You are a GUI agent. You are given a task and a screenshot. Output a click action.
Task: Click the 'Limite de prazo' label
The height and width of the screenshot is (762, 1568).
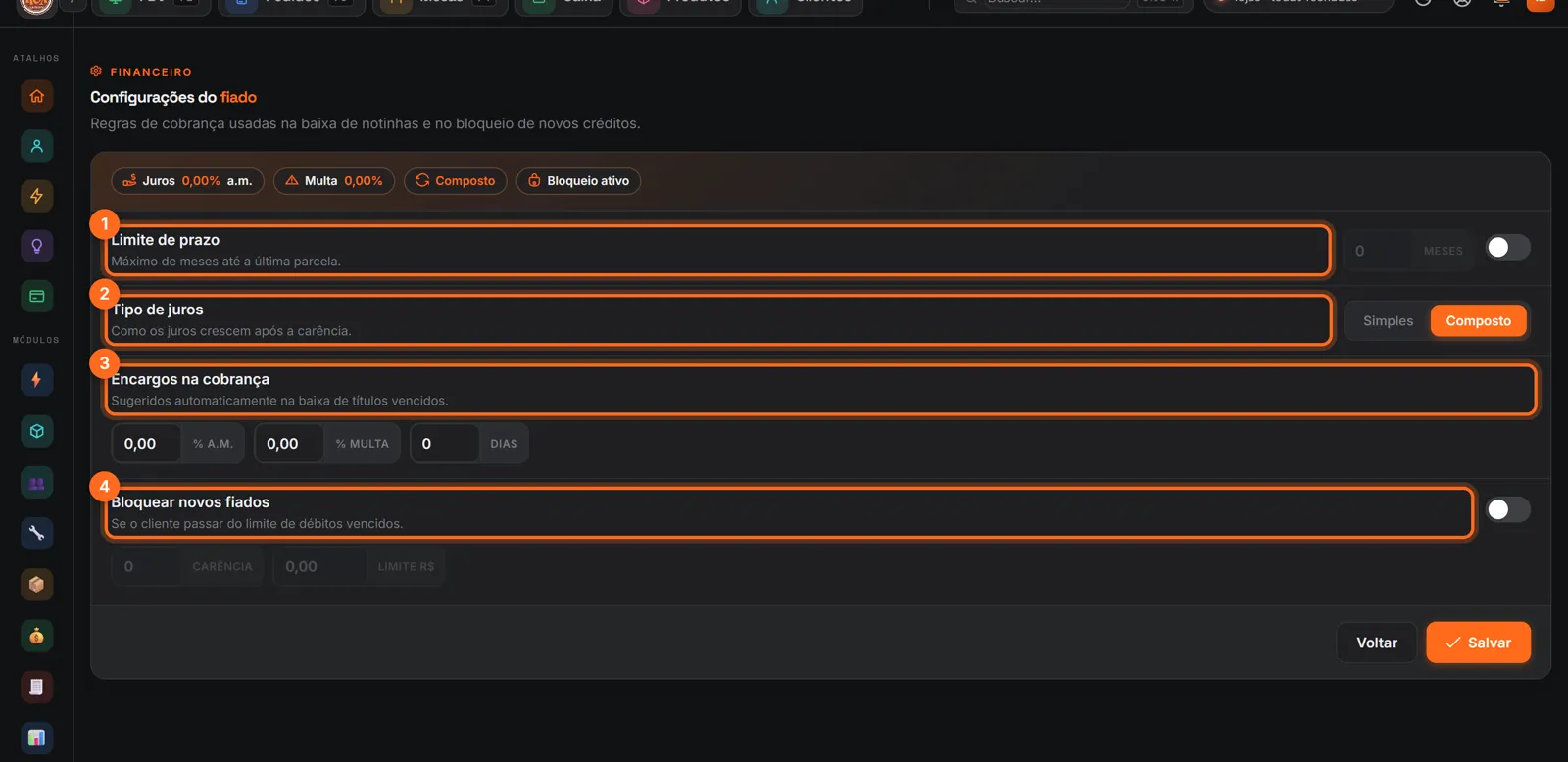point(165,240)
